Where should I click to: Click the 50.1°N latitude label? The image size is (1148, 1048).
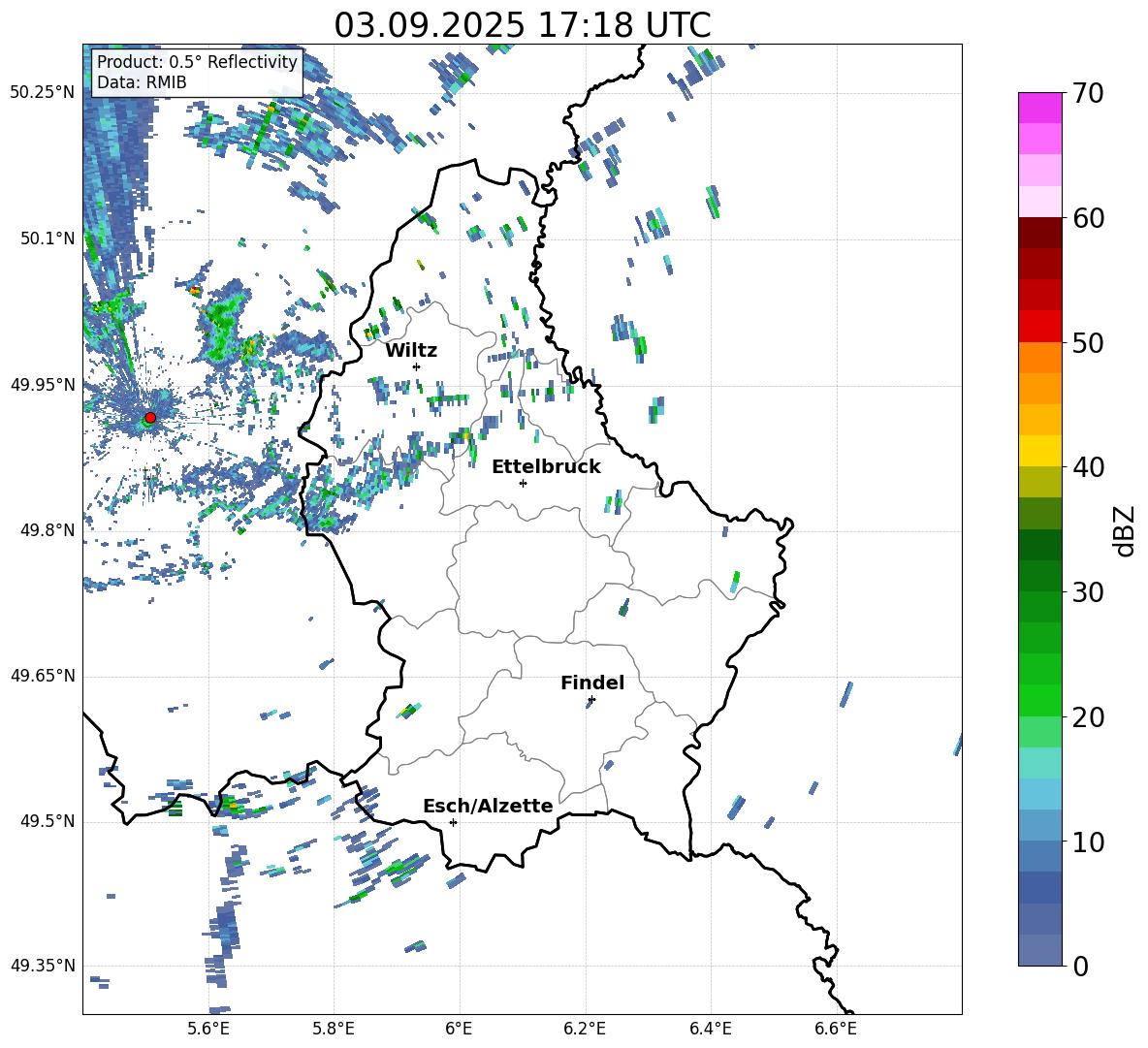pos(47,238)
